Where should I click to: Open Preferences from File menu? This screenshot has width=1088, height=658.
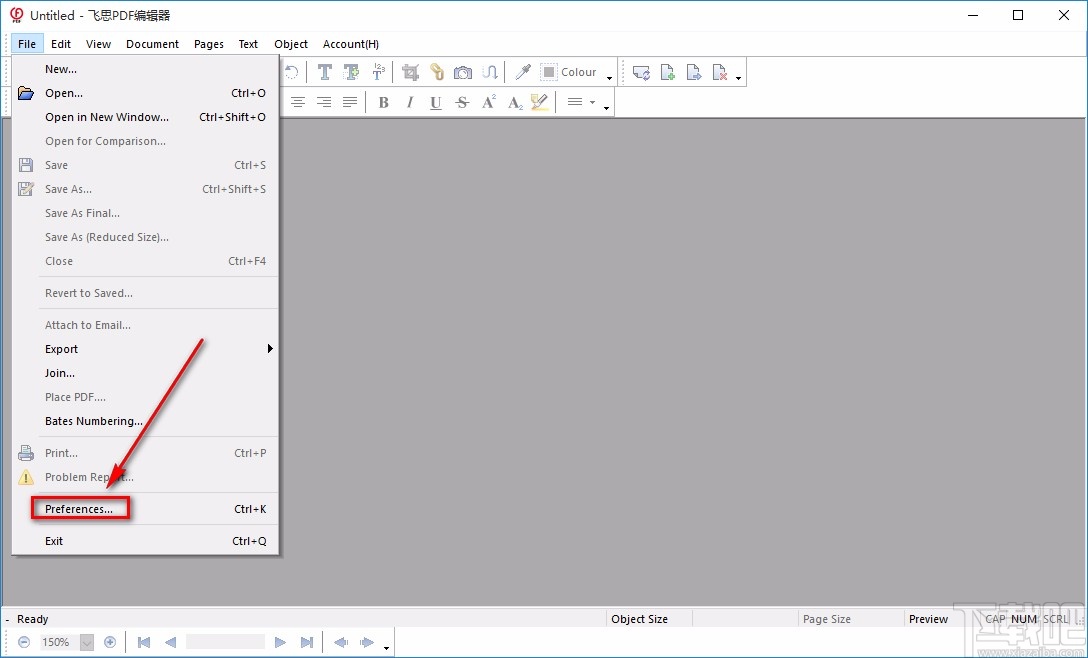(x=79, y=509)
